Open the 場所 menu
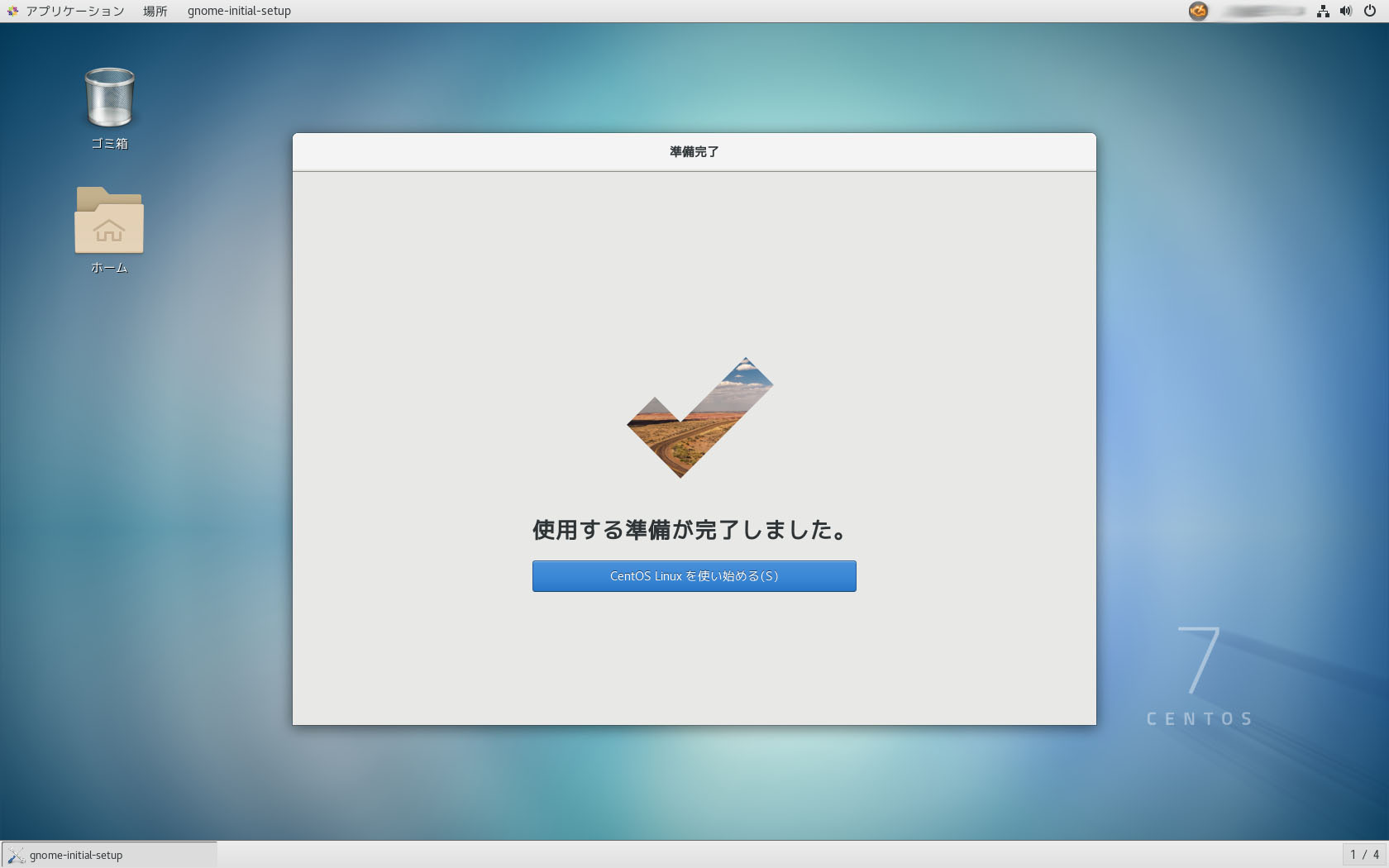Screen dimensions: 1389x868 [x=155, y=11]
